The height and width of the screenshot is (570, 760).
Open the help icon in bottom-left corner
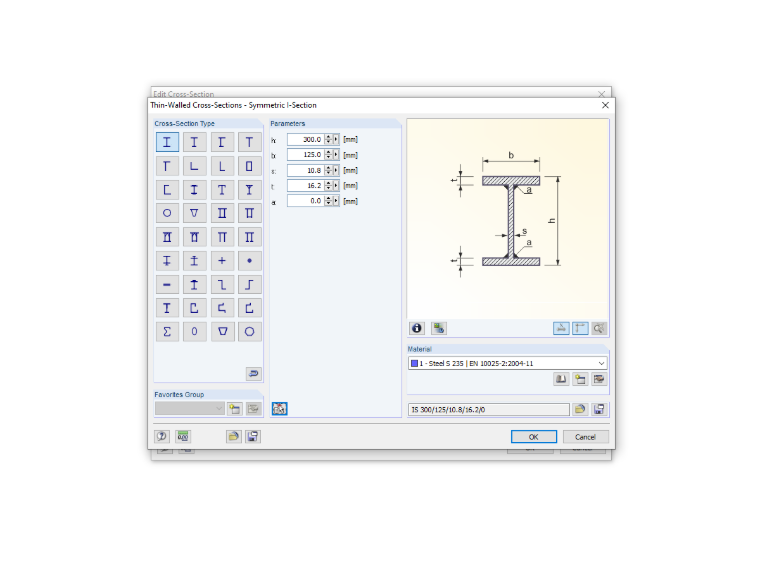pos(162,436)
